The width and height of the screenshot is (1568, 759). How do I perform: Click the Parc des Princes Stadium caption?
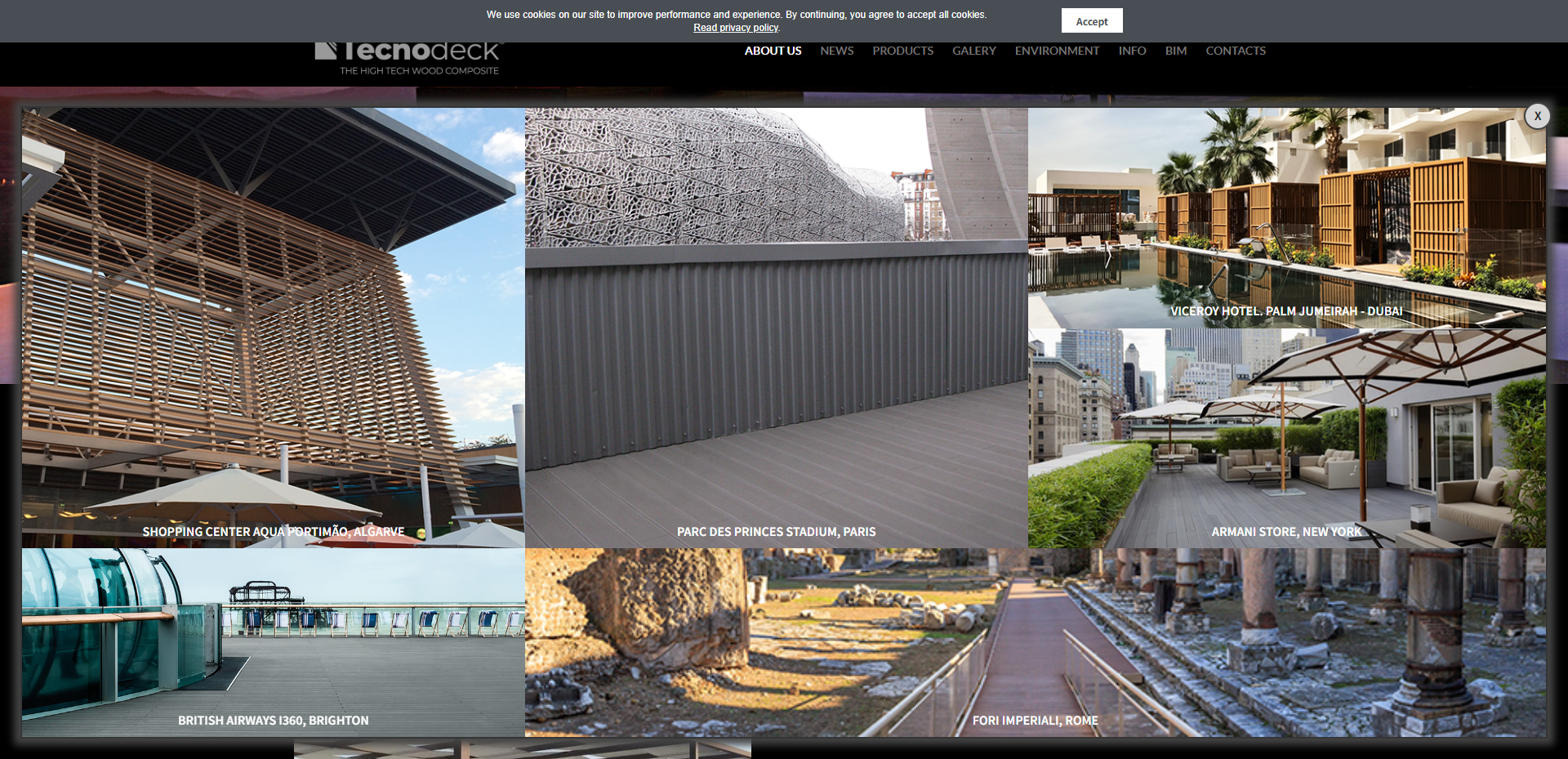(776, 532)
